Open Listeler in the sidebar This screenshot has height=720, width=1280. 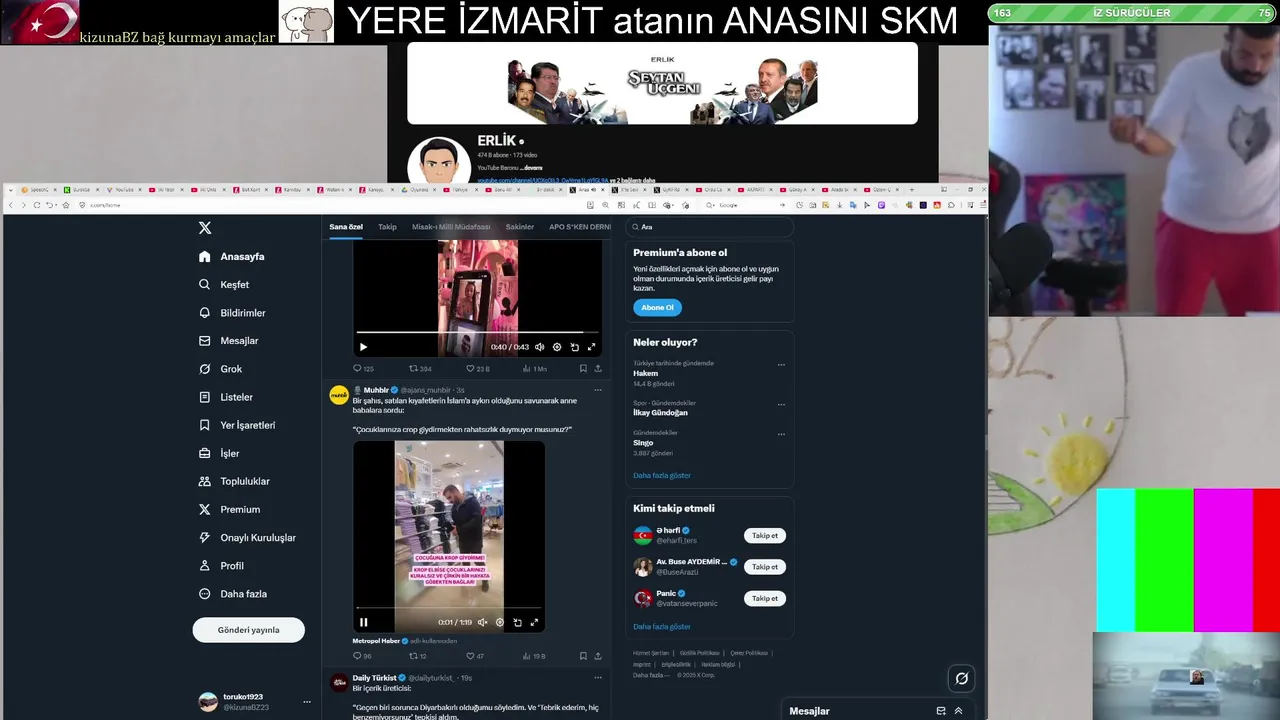click(x=226, y=397)
